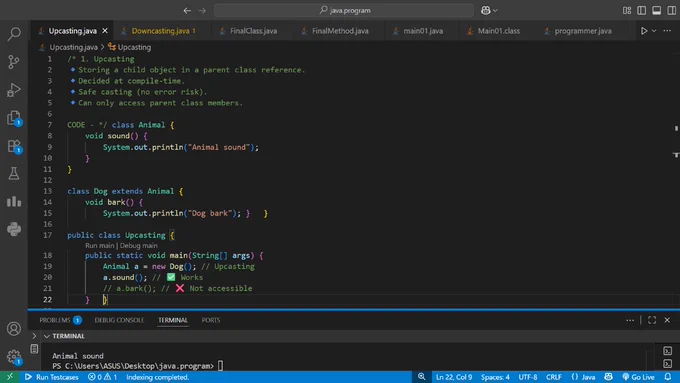This screenshot has height=383, width=680.
Task: Open the Copilot status bar icon
Action: [608, 377]
